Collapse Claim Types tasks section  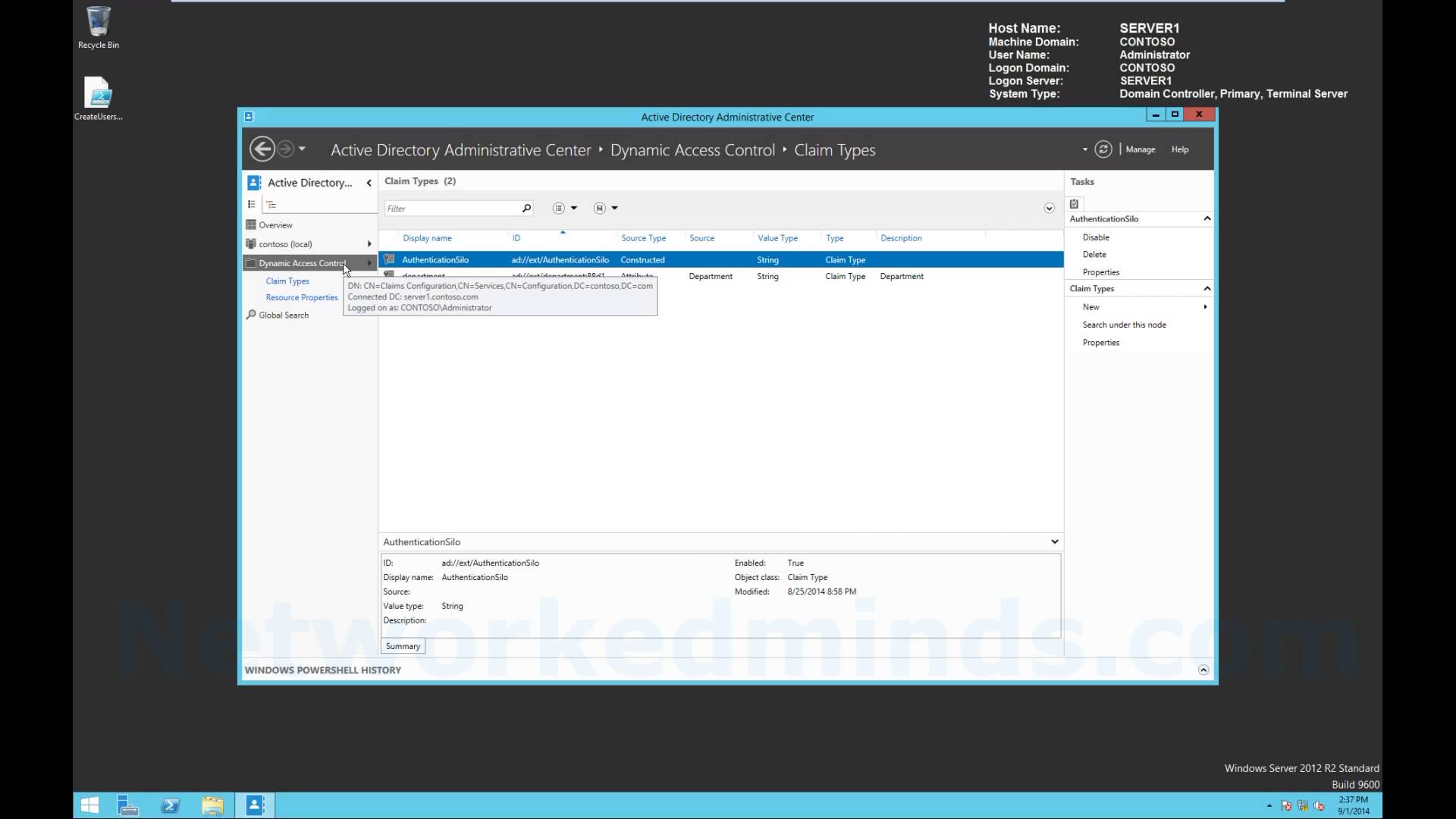(x=1207, y=288)
